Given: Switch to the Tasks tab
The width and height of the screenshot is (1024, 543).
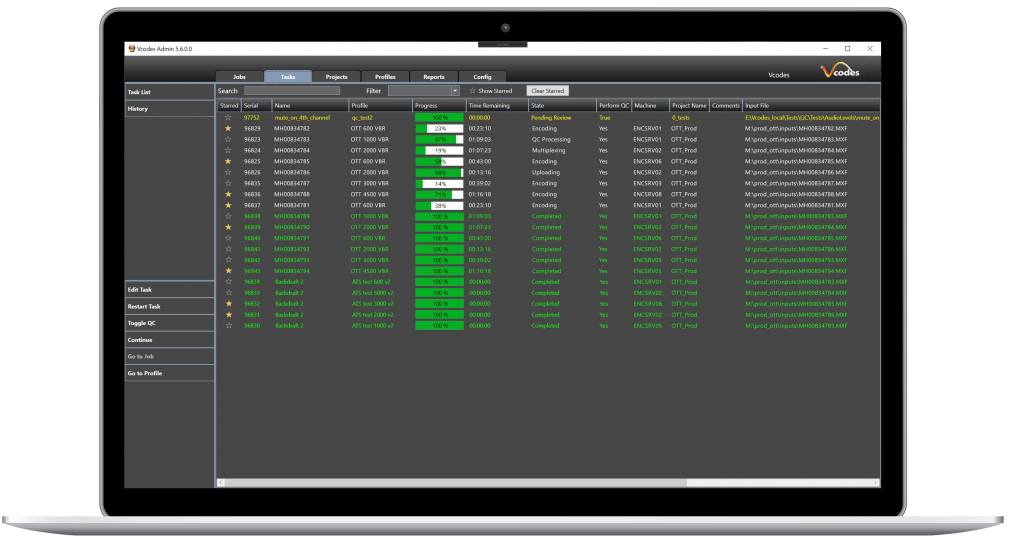Looking at the screenshot, I should tap(288, 76).
